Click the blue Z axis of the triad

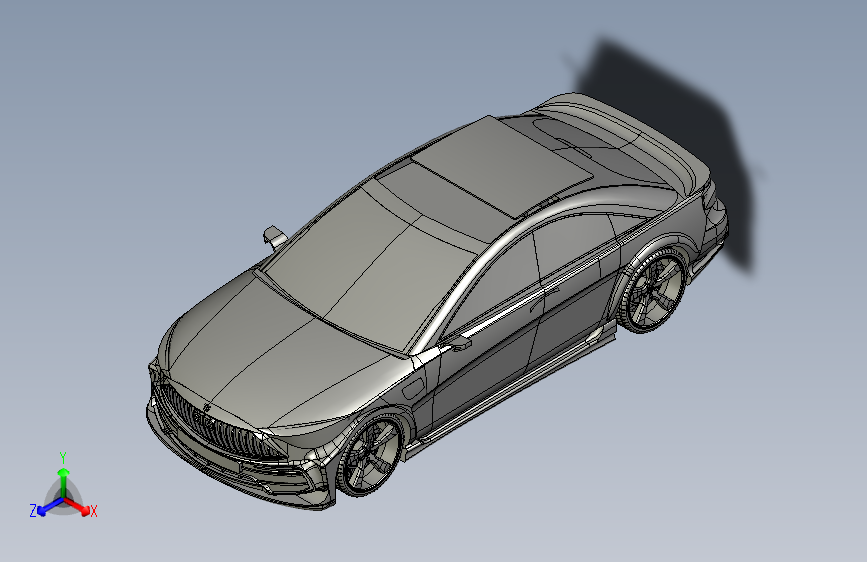(47, 507)
